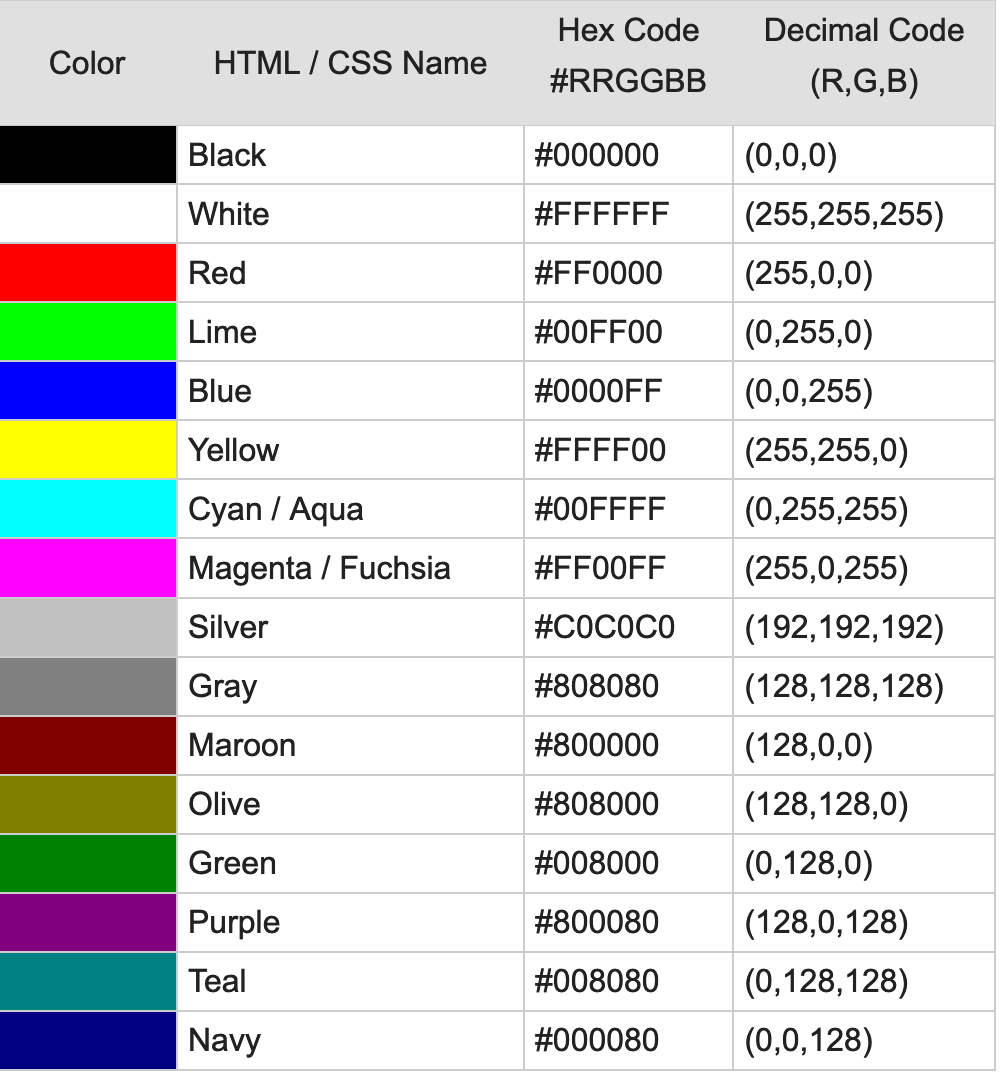Screen dimensions: 1002x1072
Task: Select the 'Teal' name cell
Action: pyautogui.click(x=350, y=981)
